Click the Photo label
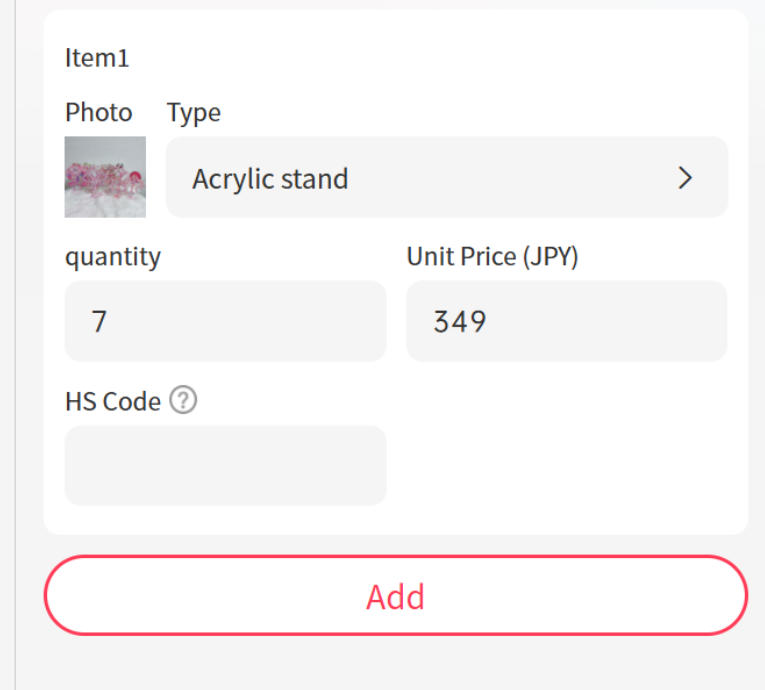The image size is (765, 690). 98,112
